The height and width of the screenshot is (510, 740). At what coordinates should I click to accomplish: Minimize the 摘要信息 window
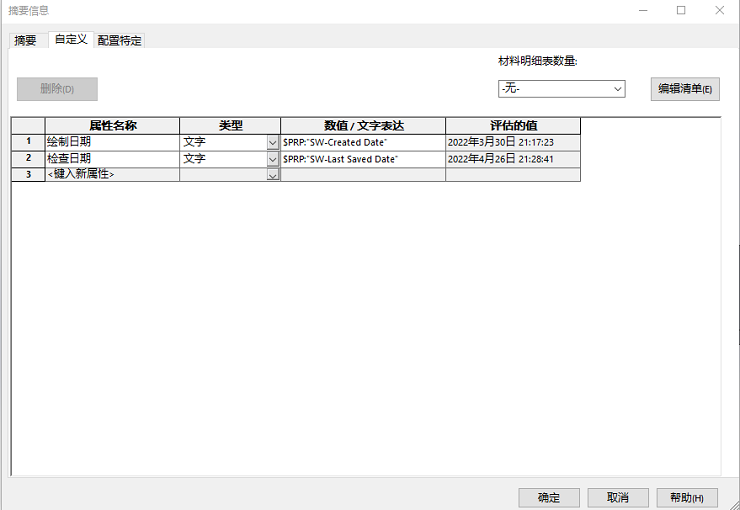click(x=643, y=10)
